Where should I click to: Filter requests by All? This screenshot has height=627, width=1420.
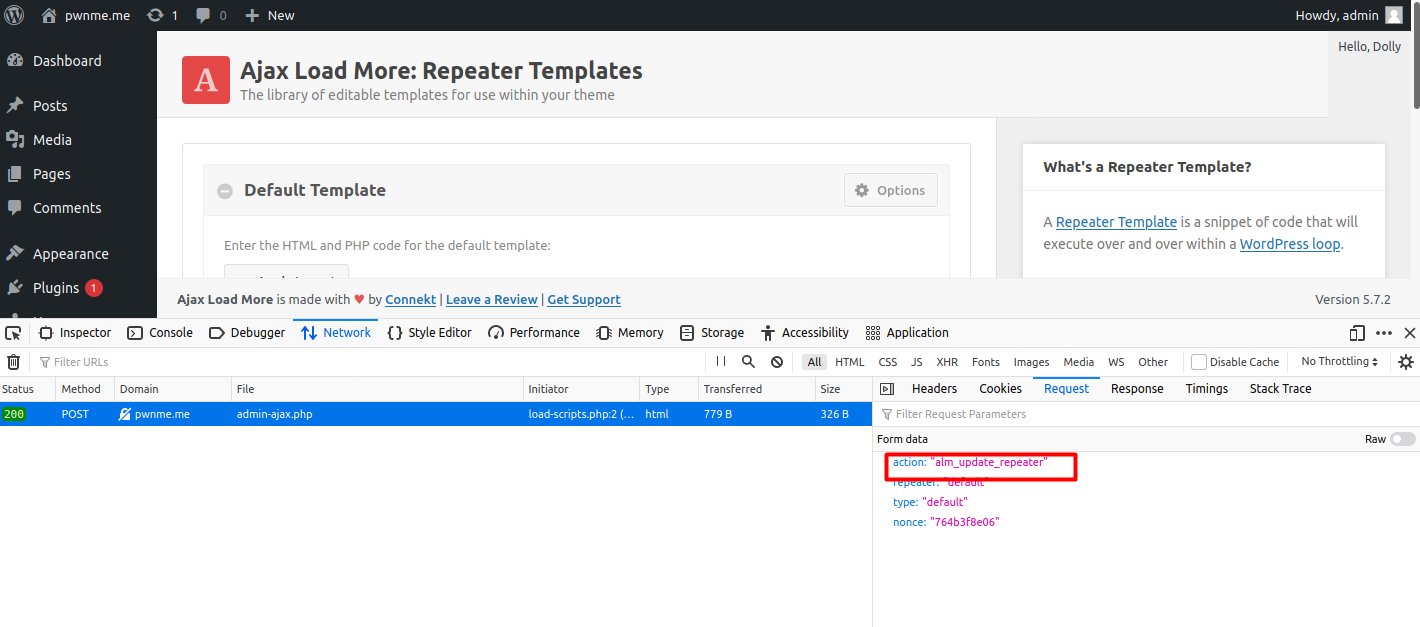(x=814, y=362)
